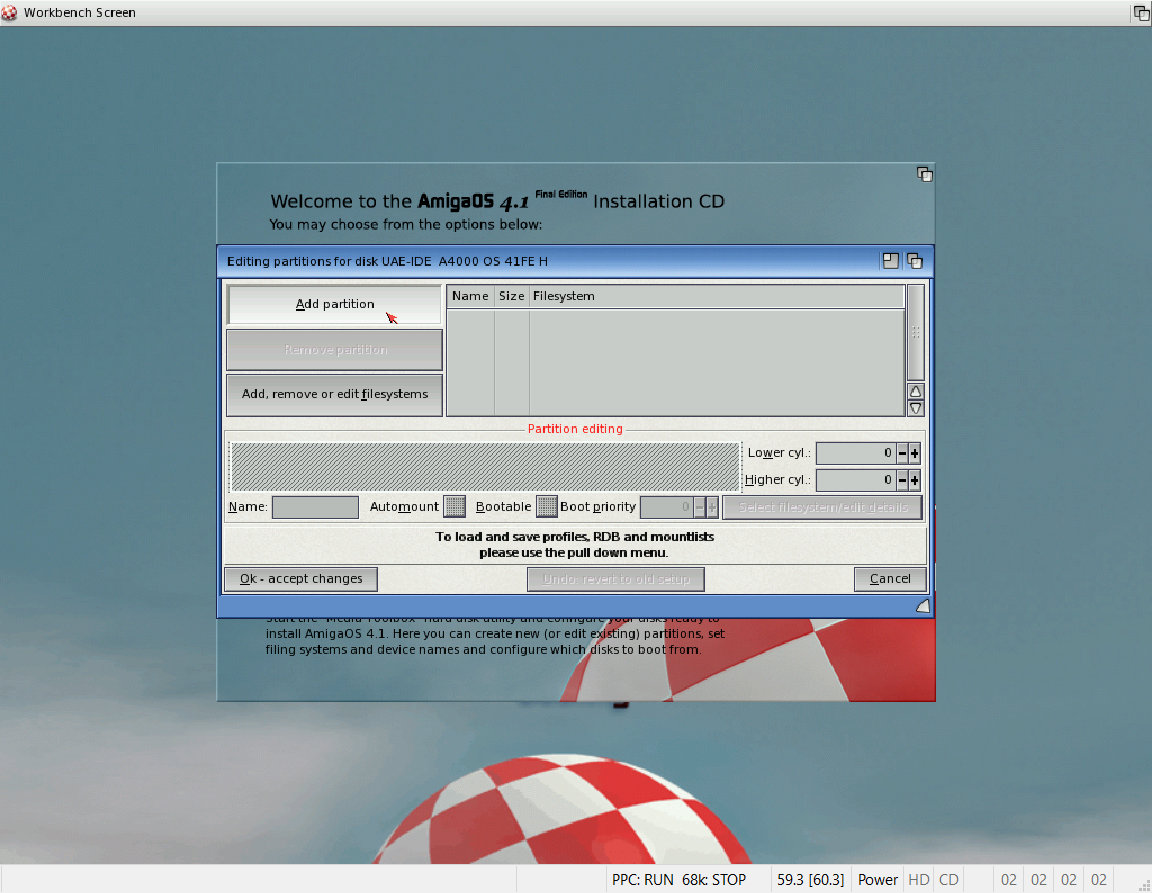
Task: Click the partition list scroll up arrow
Action: (915, 391)
